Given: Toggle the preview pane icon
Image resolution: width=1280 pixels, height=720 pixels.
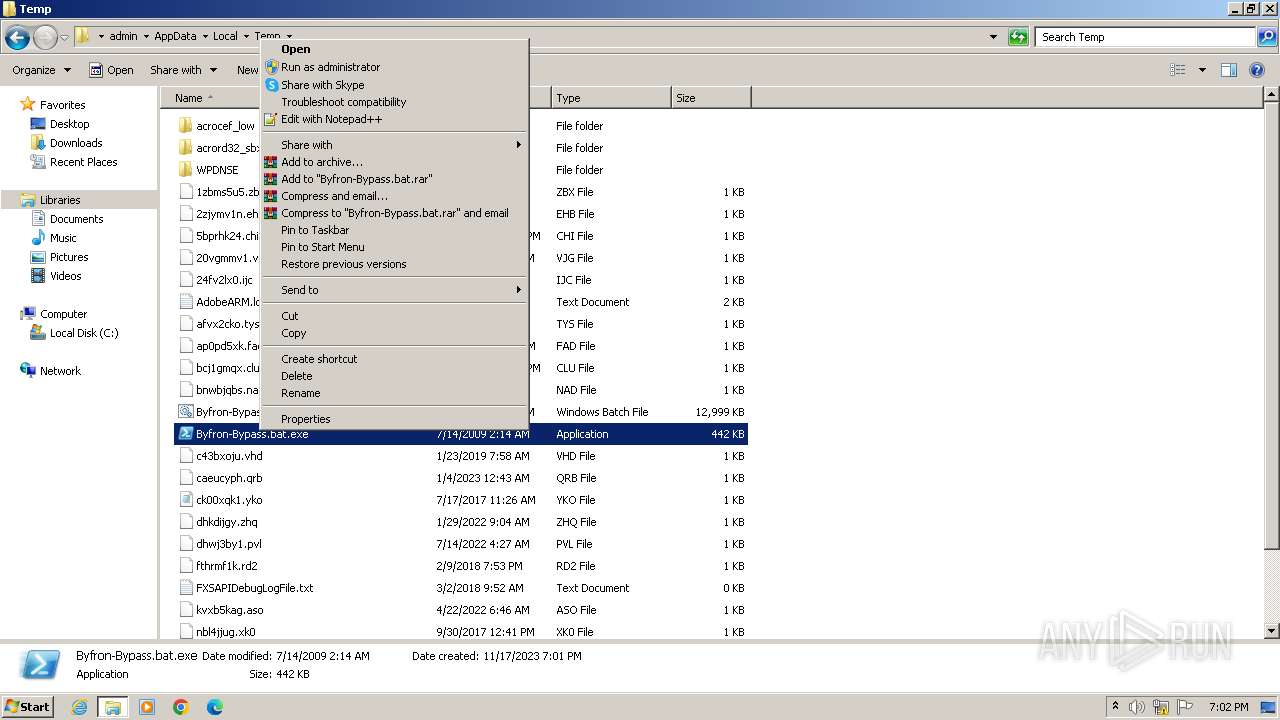Looking at the screenshot, I should click(x=1229, y=70).
